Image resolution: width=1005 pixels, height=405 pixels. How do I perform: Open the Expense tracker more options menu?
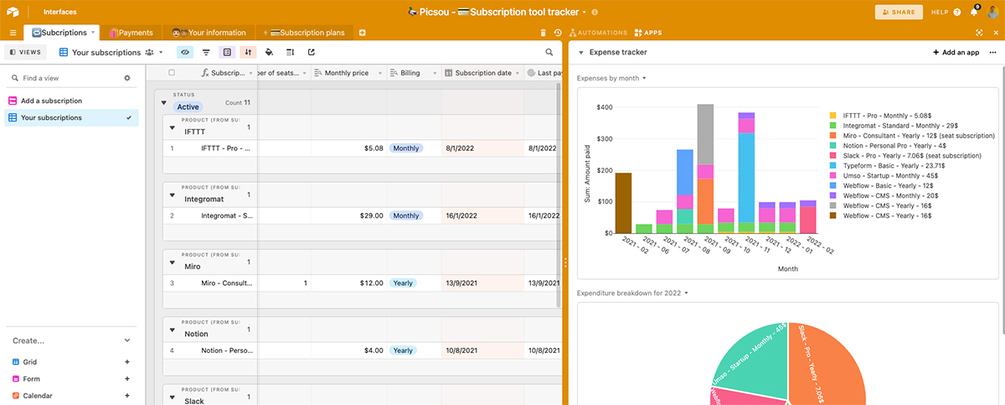point(993,53)
